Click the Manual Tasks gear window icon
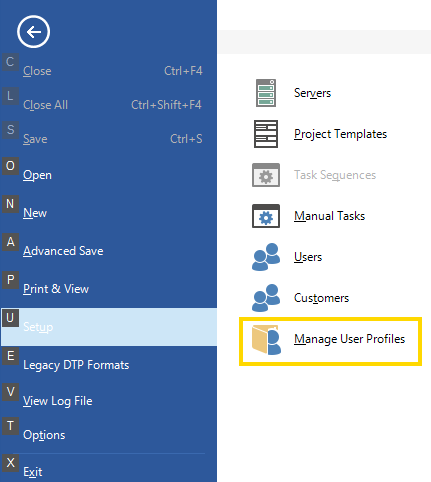 click(266, 216)
